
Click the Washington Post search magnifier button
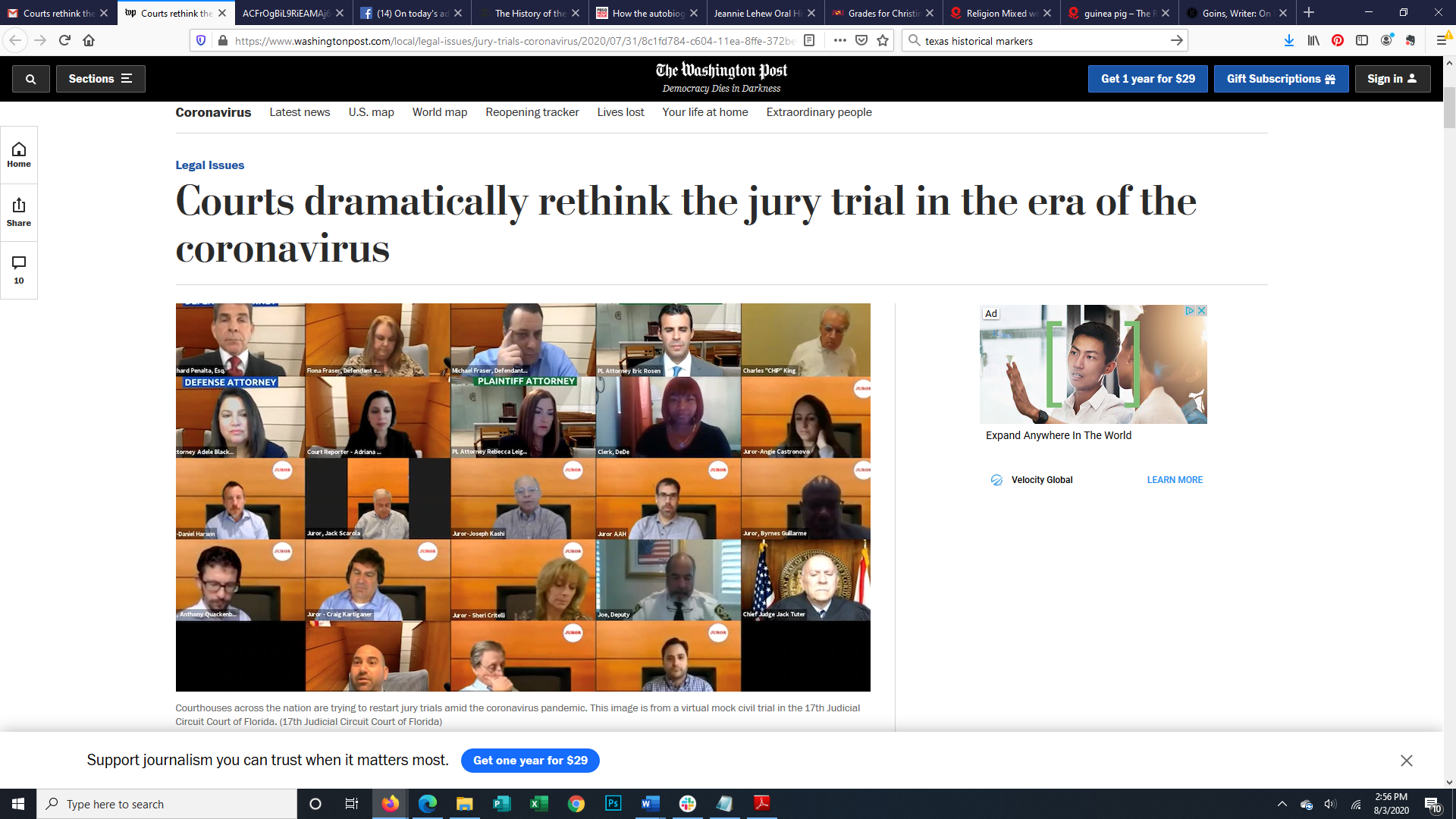pos(30,79)
